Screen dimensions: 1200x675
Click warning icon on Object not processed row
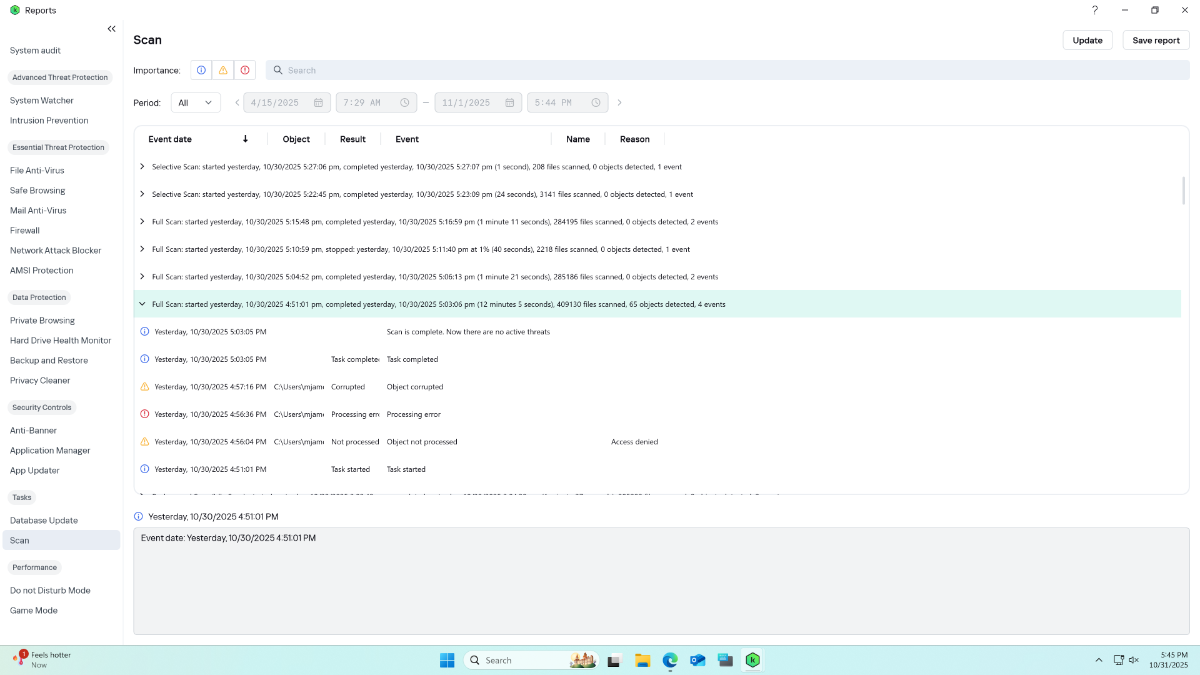point(144,441)
